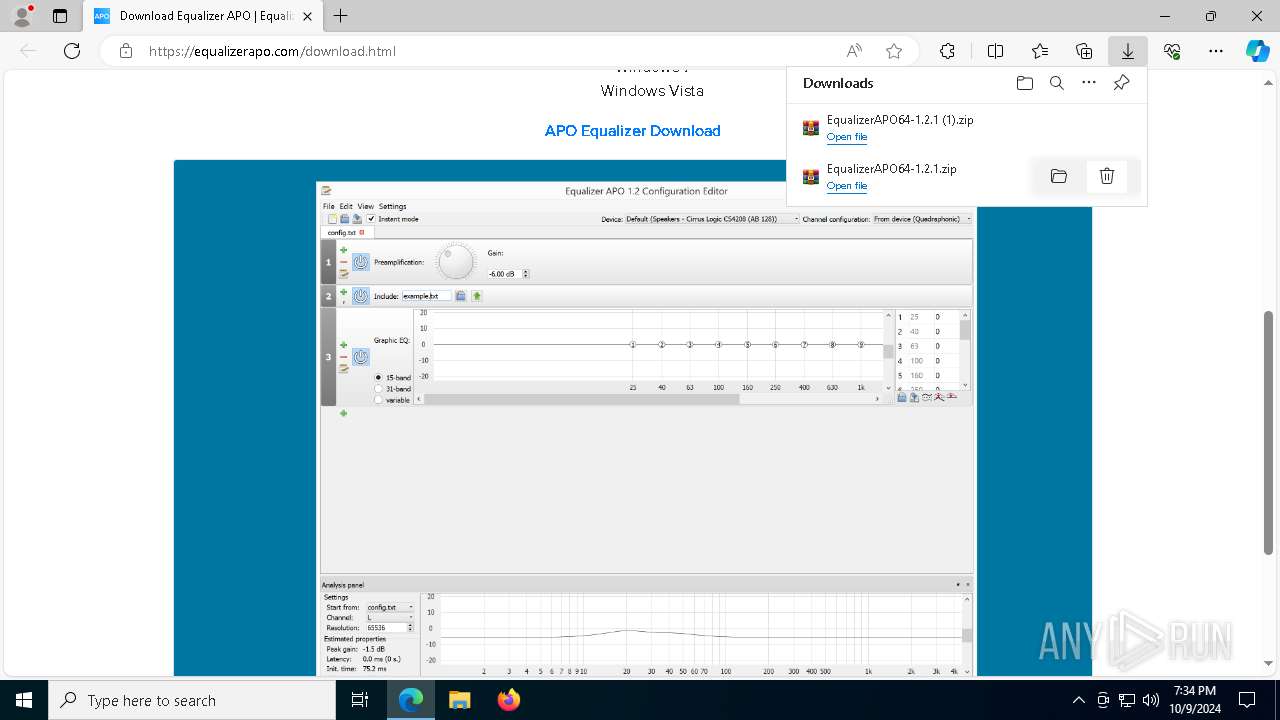Toggle Split screen in the toolbar

pos(995,51)
